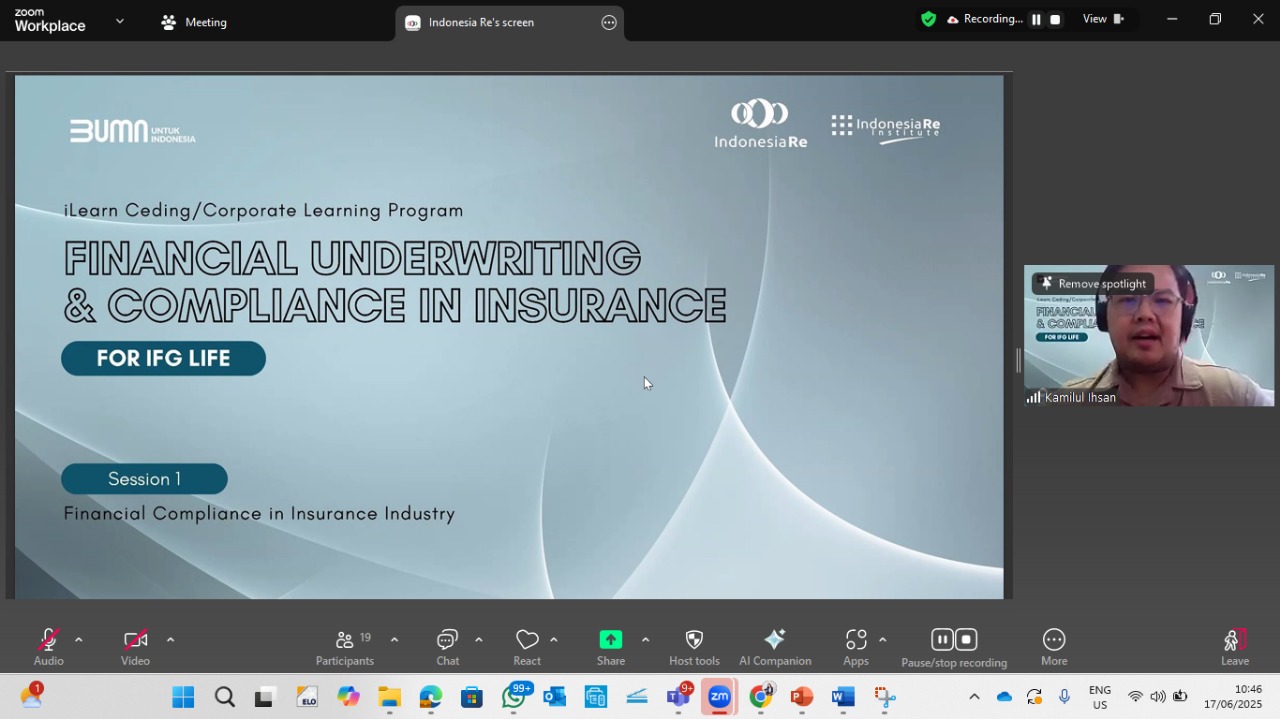
Task: Open WhatsApp from the taskbar
Action: pyautogui.click(x=514, y=697)
